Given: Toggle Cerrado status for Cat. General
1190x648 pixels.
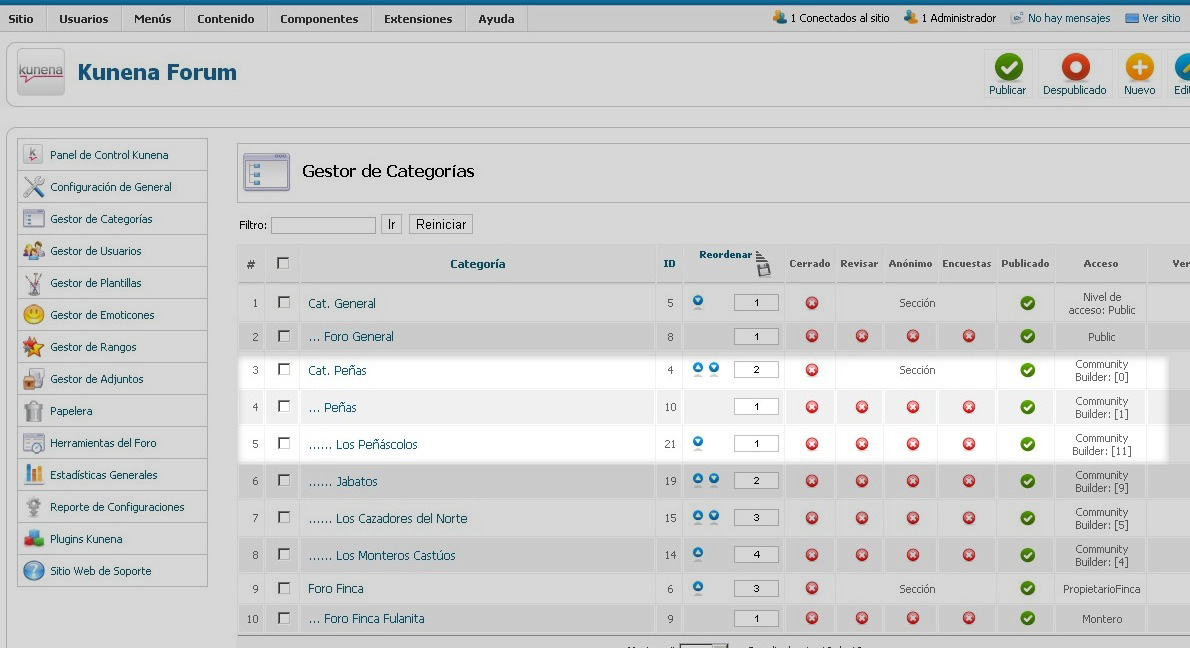Looking at the screenshot, I should click(812, 303).
